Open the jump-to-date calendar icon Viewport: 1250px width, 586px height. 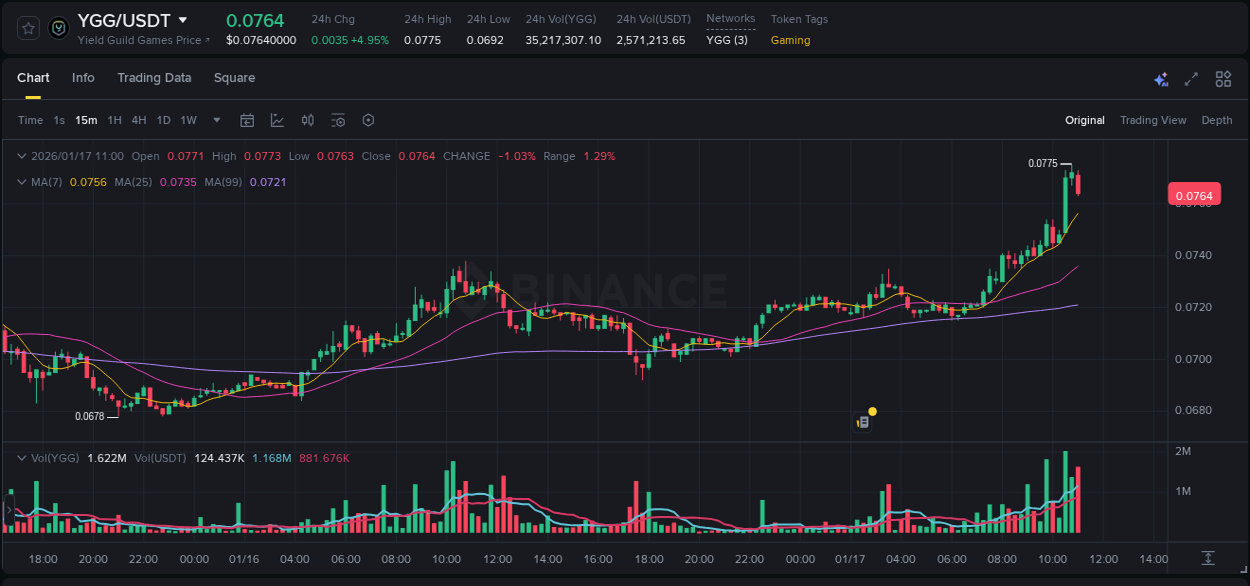(x=247, y=120)
